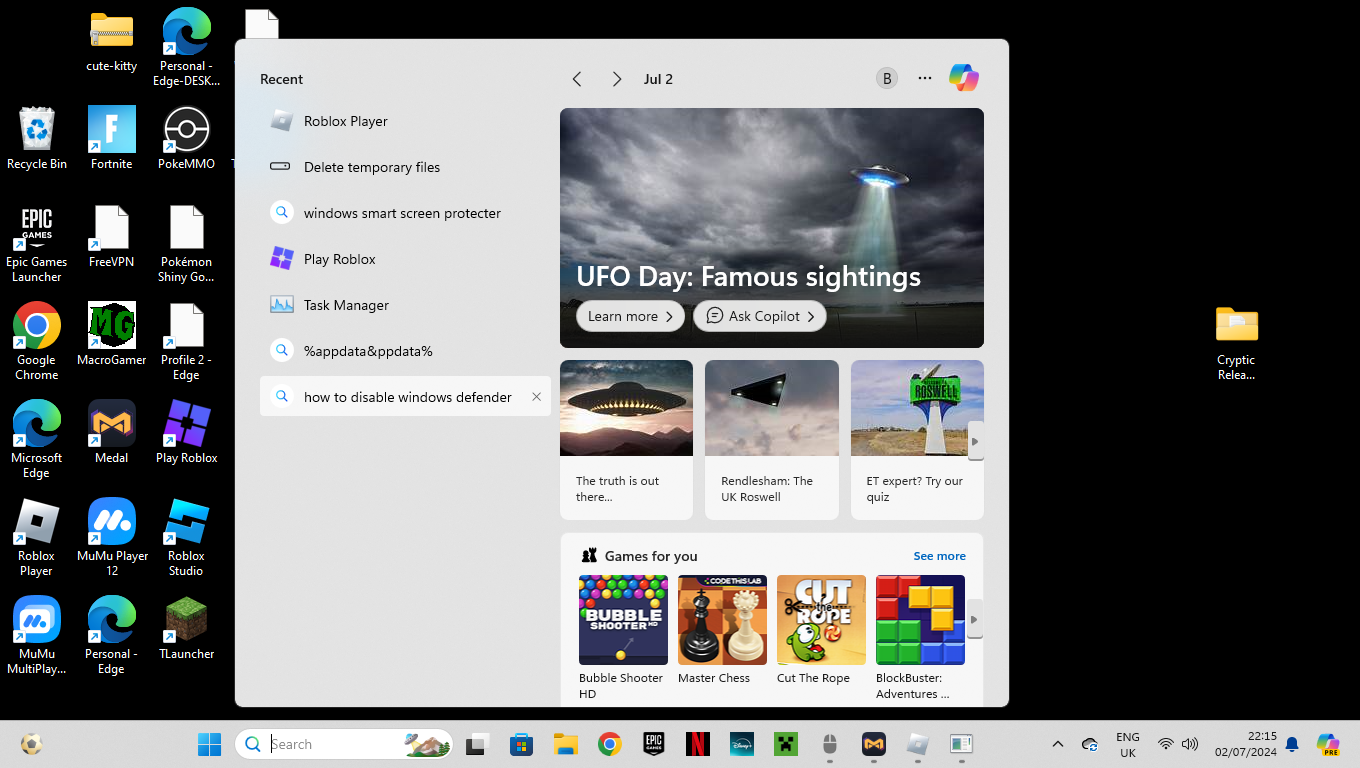This screenshot has width=1360, height=768.
Task: Click Learn more on UFO Day banner
Action: tap(630, 316)
